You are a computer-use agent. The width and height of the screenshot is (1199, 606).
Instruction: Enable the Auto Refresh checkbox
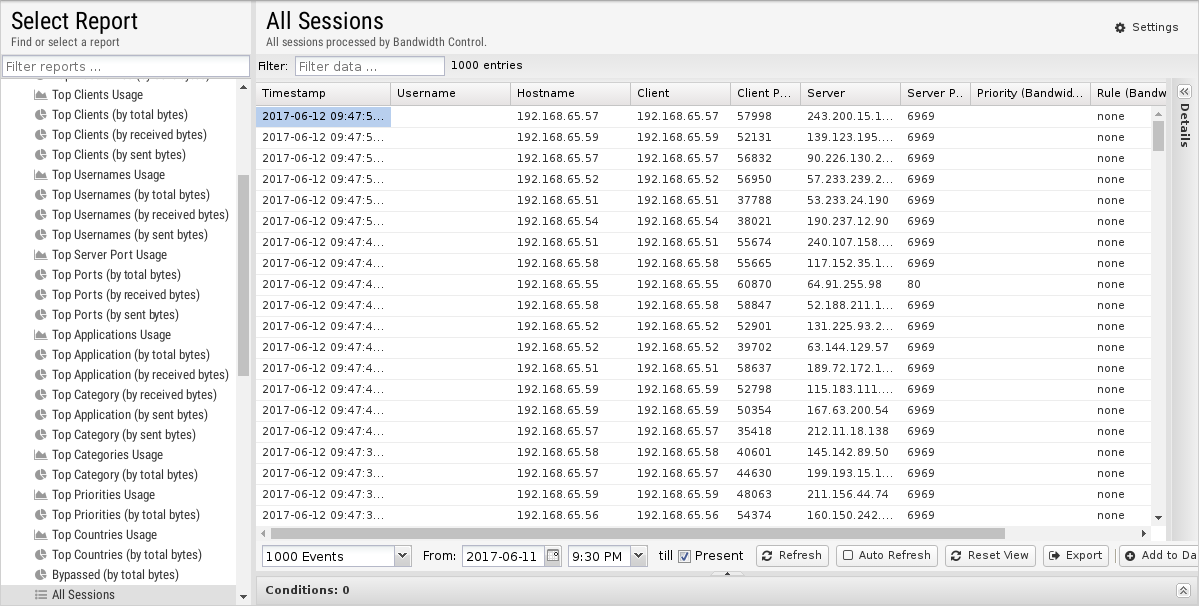tap(848, 556)
